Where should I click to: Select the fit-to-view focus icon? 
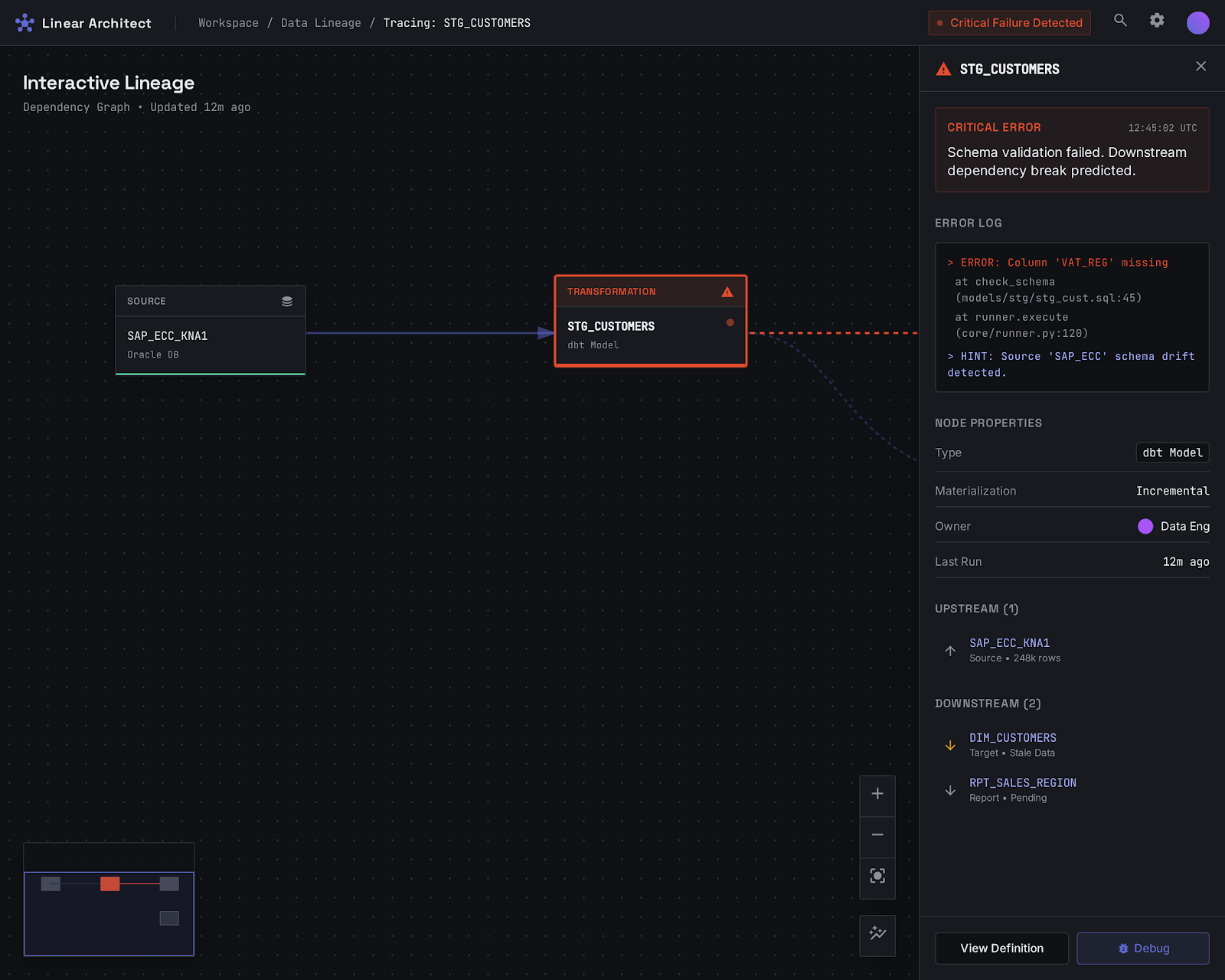(x=877, y=877)
